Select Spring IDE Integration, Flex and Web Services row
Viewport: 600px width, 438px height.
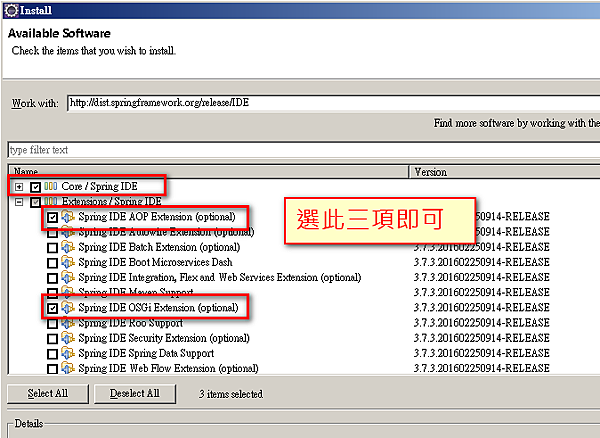pyautogui.click(x=220, y=277)
